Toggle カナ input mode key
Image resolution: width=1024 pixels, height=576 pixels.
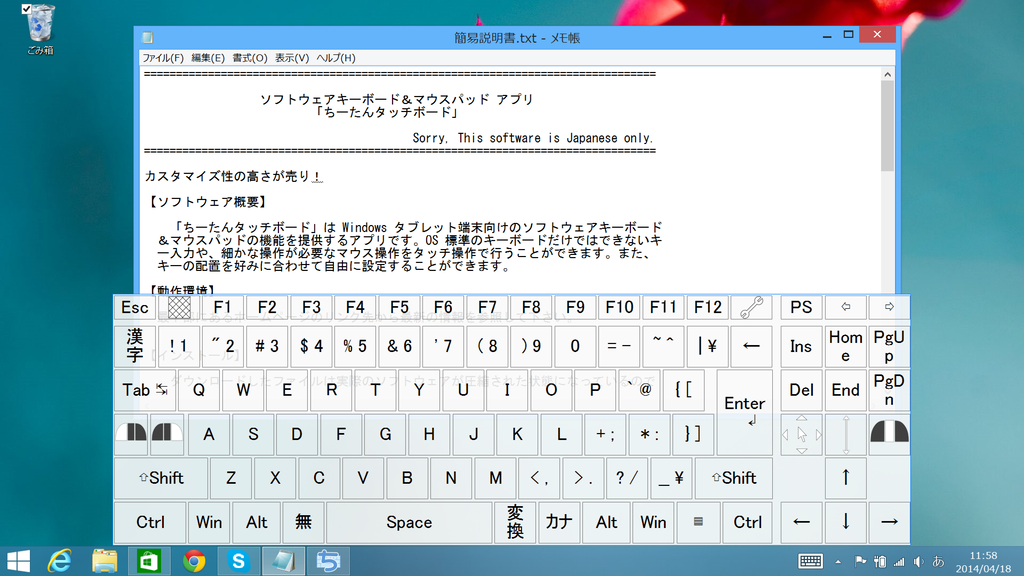point(560,522)
